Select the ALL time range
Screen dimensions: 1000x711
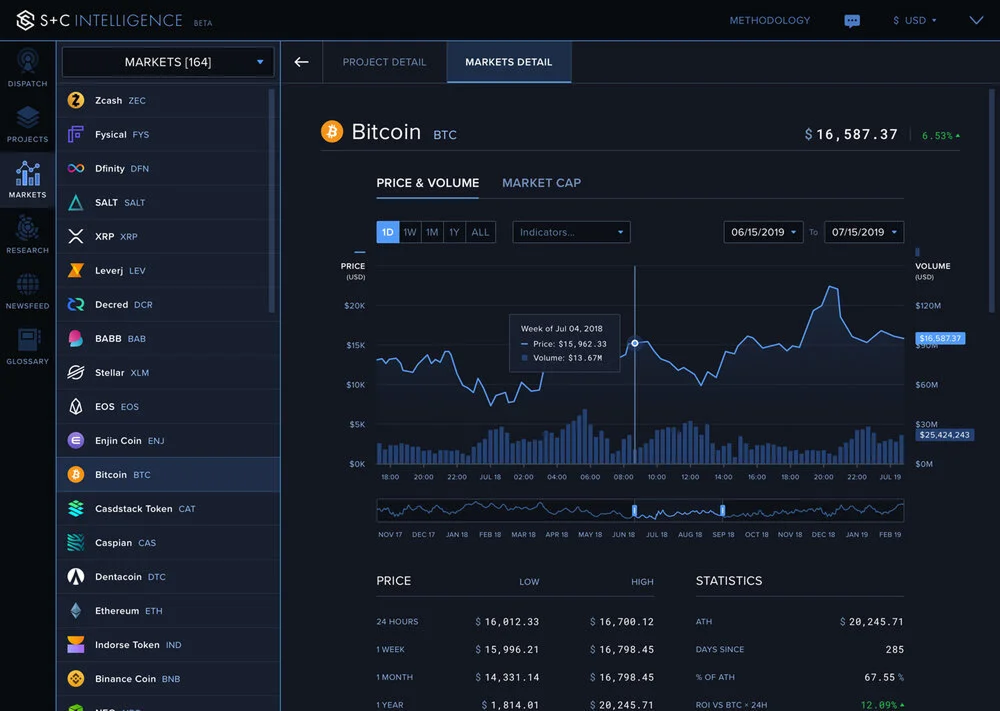tap(480, 232)
